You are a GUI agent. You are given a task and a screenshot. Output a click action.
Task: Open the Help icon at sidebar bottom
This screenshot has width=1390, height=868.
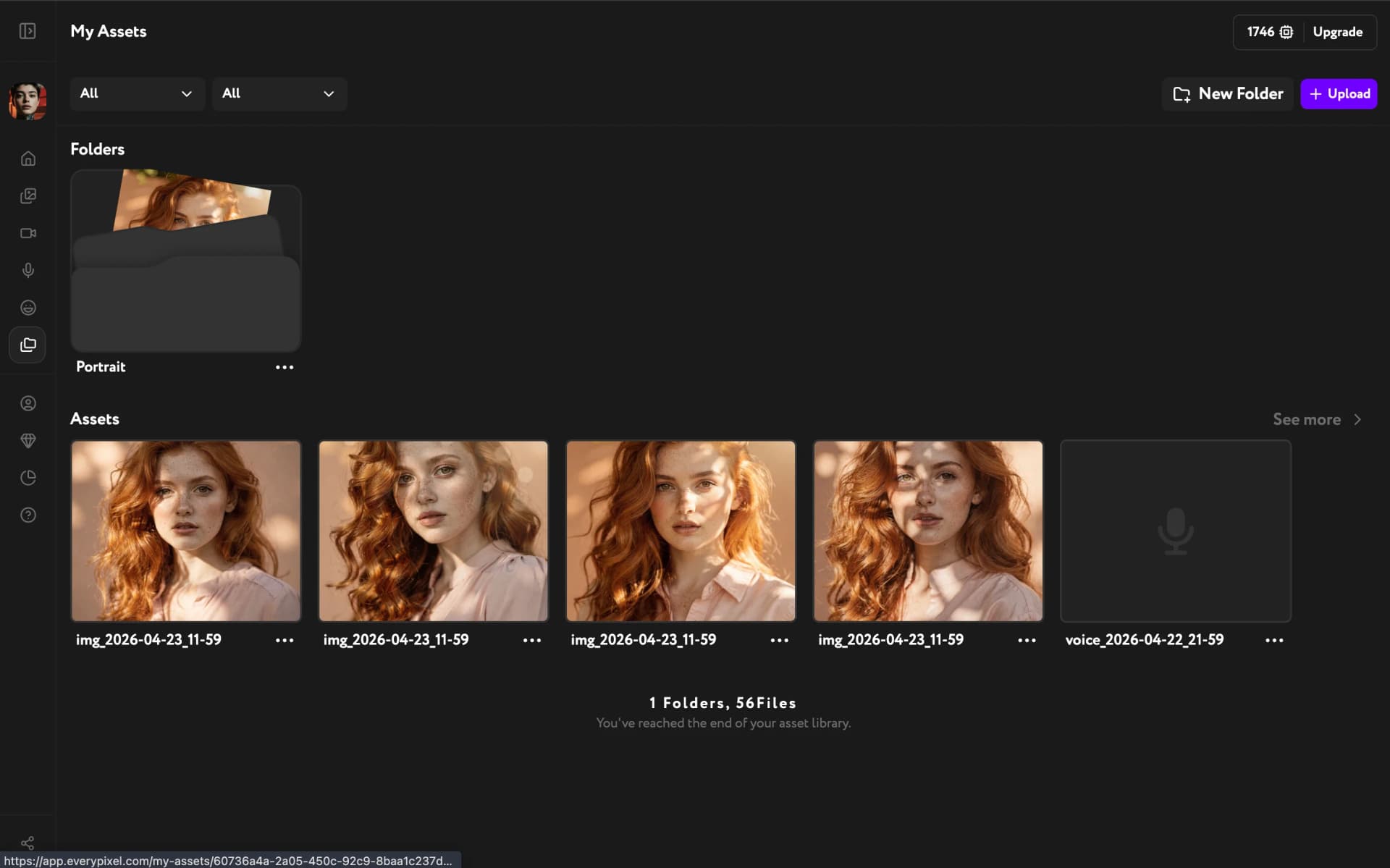(x=28, y=515)
